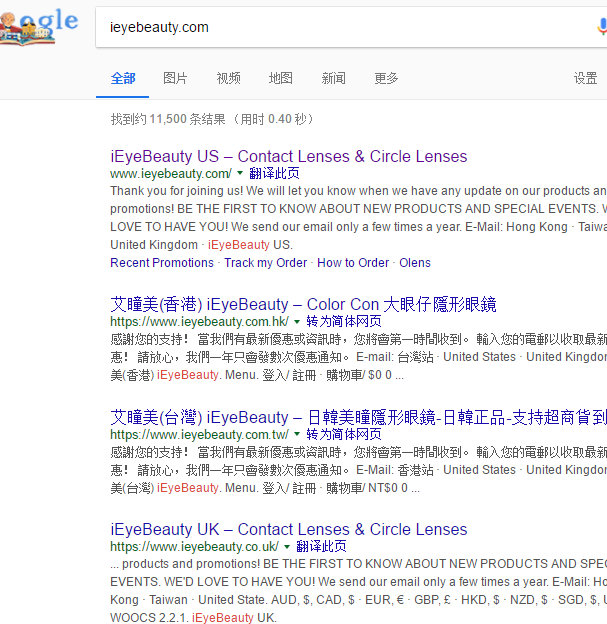Screen dimensions: 607x624
Task: Click the Google doodle logo
Action: (x=39, y=26)
